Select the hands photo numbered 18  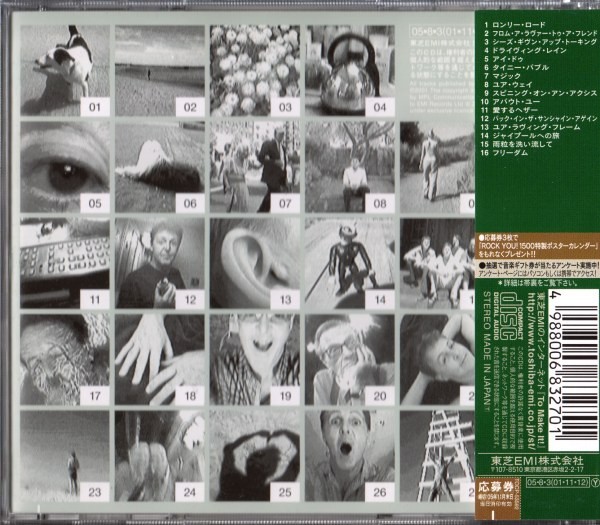pos(160,360)
